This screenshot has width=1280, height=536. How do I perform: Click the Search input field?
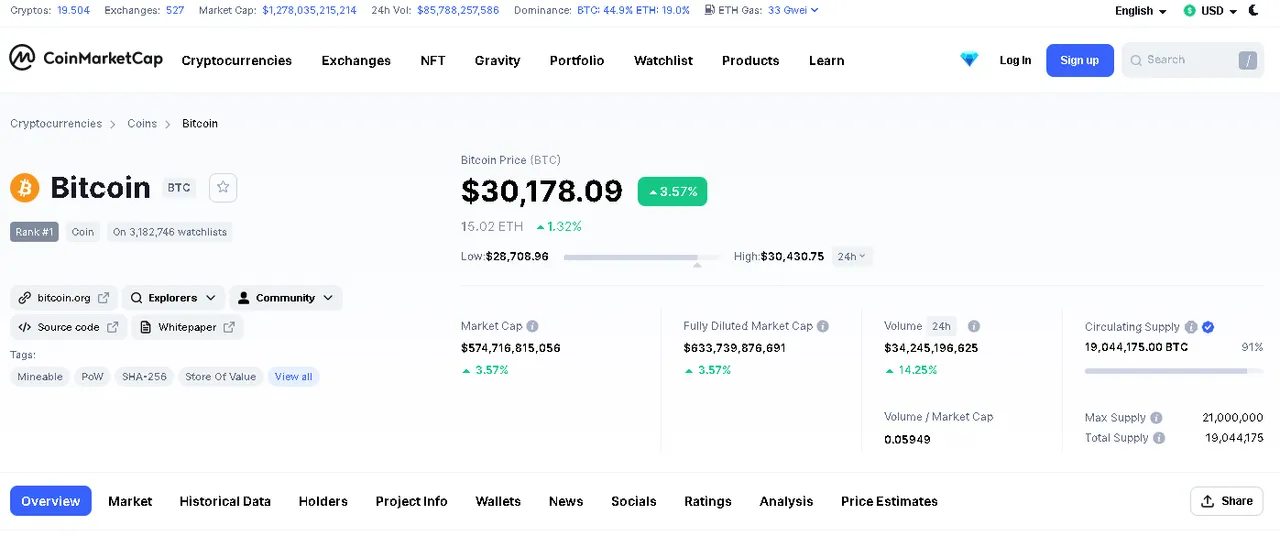1193,60
